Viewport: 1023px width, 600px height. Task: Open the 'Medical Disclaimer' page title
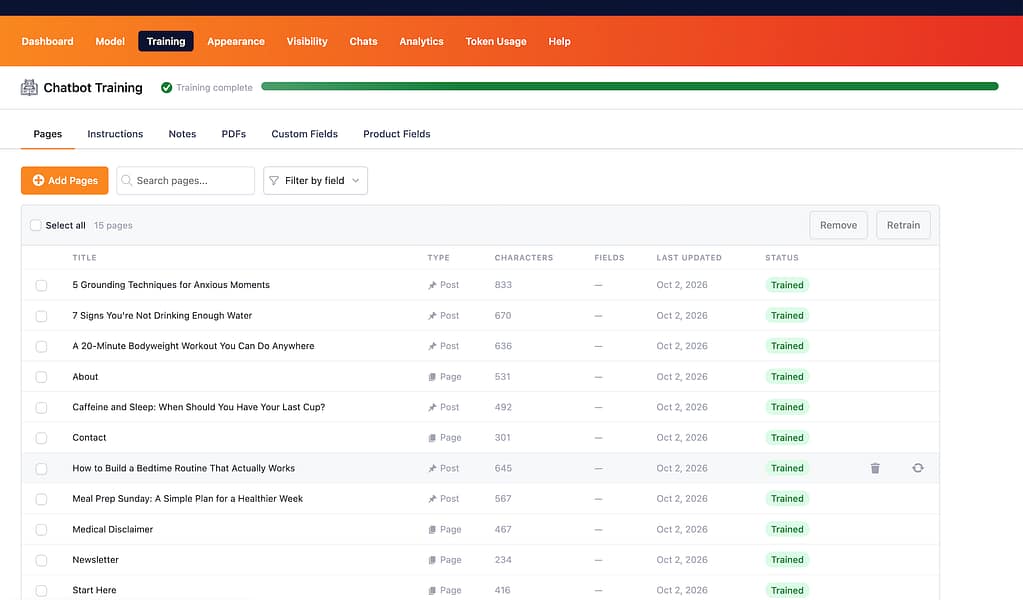112,530
